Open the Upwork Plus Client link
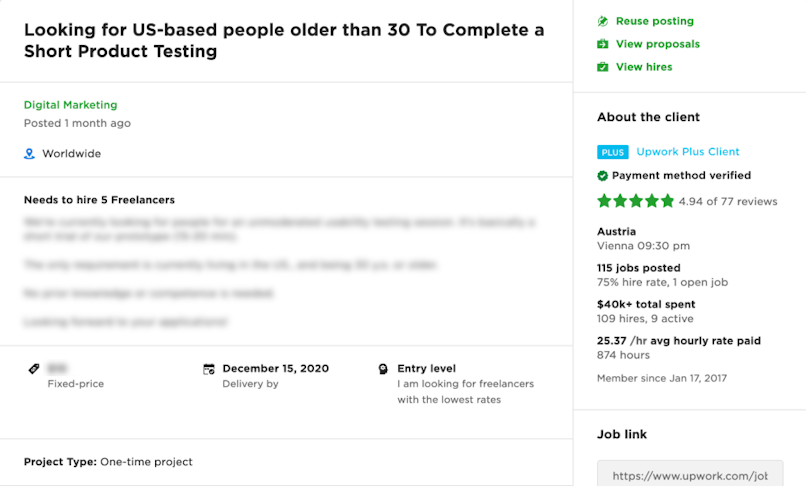Image resolution: width=806 pixels, height=487 pixels. pyautogui.click(x=688, y=152)
